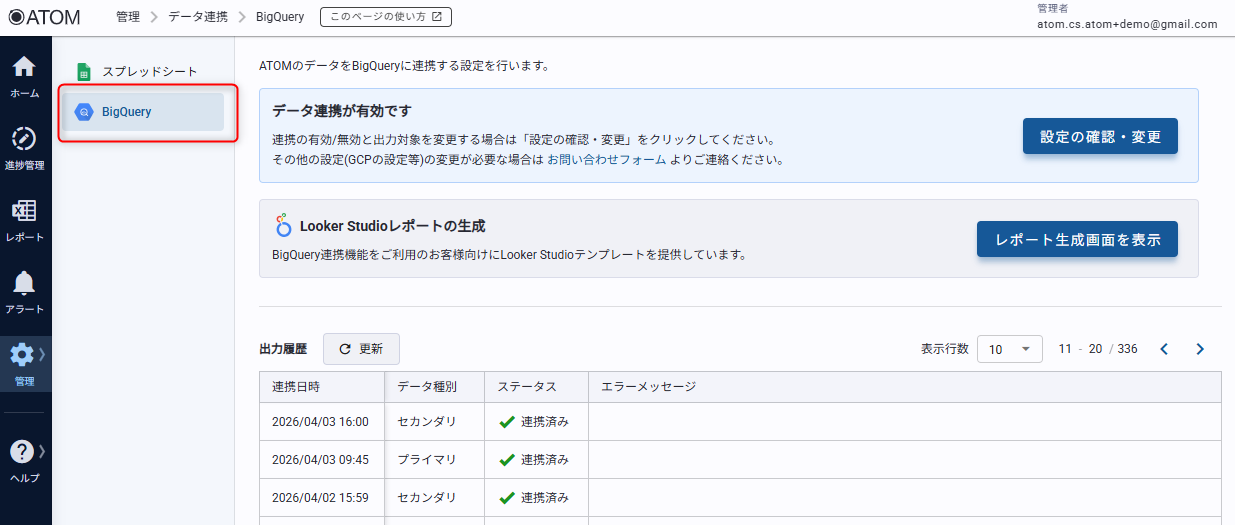Open the Report (レポート) sidebar icon
The height and width of the screenshot is (525, 1235).
click(25, 220)
